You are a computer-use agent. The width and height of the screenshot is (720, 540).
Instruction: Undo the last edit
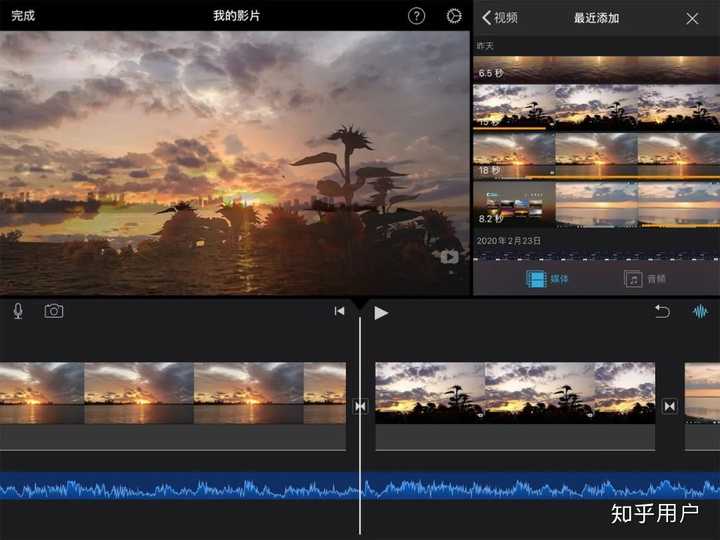pos(662,311)
